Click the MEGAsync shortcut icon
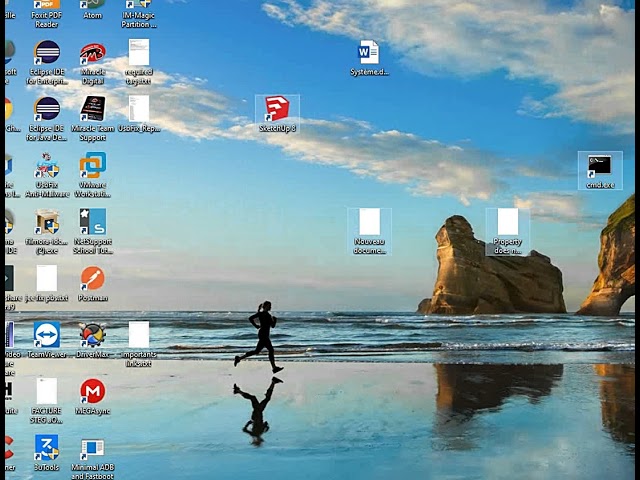Screen dimensions: 640x480 click(93, 397)
